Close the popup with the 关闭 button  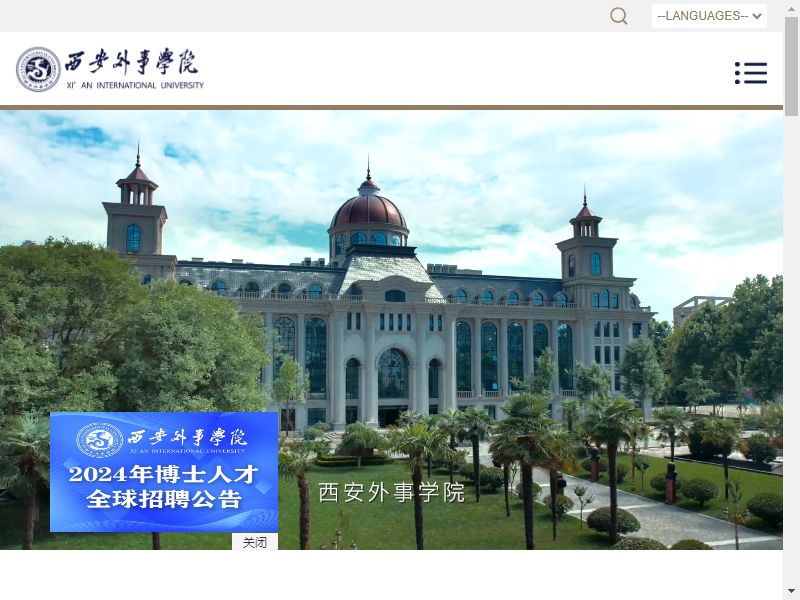255,542
